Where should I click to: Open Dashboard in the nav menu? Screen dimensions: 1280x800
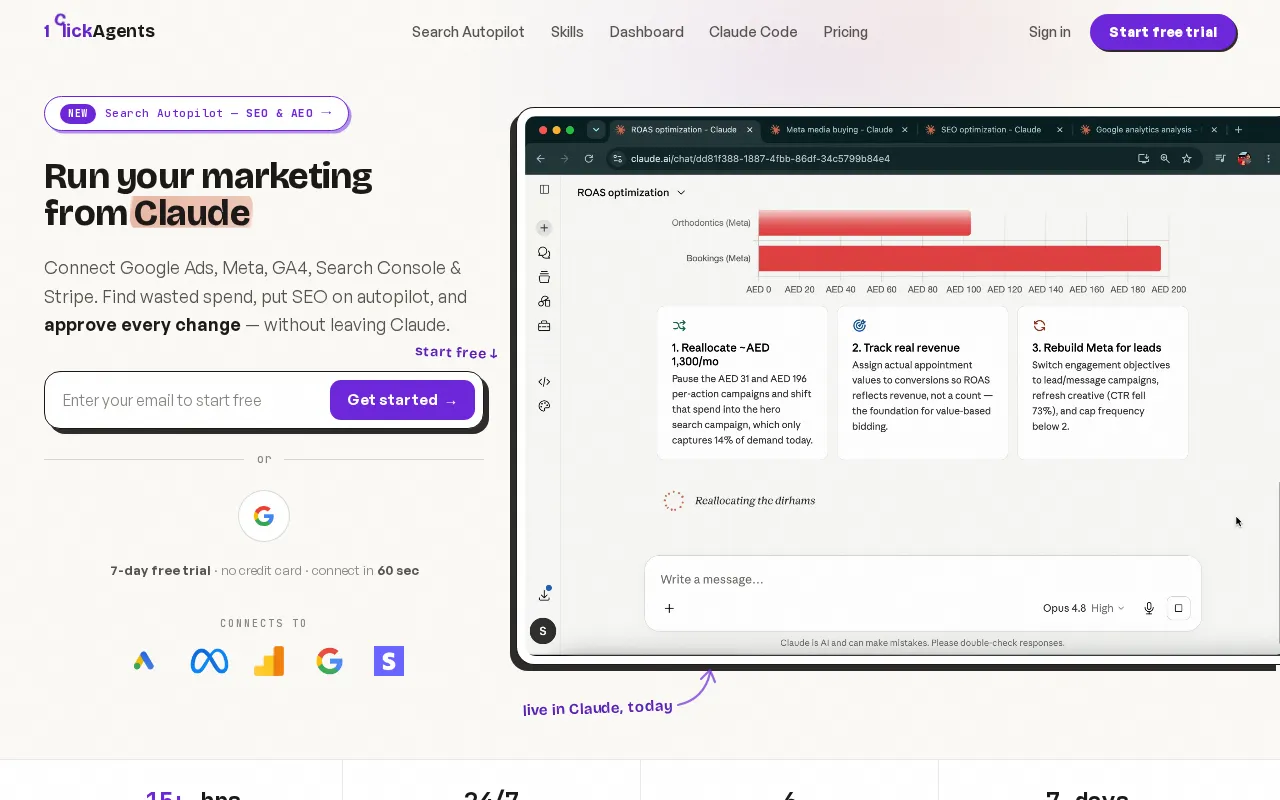[646, 32]
